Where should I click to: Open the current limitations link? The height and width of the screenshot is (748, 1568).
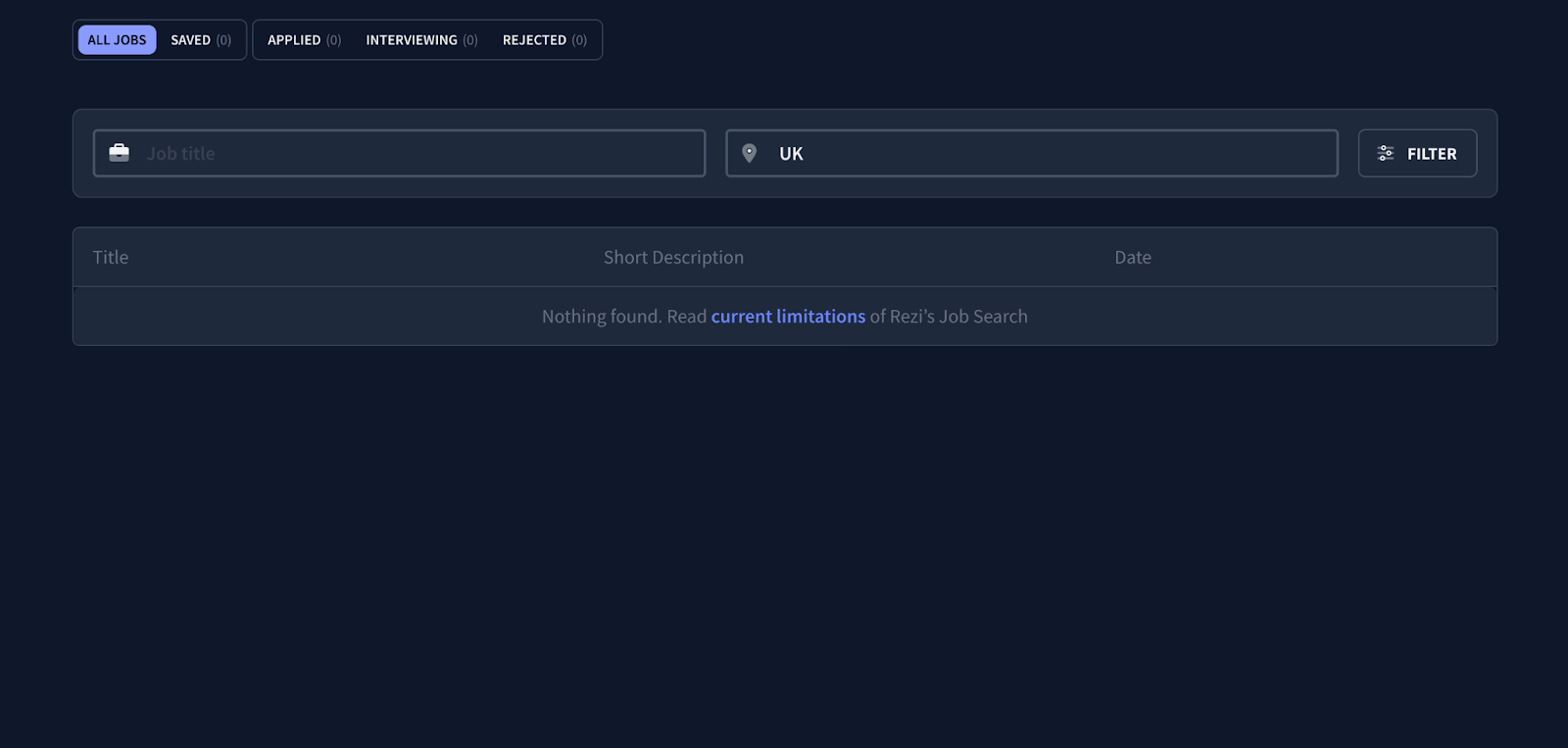tap(788, 317)
